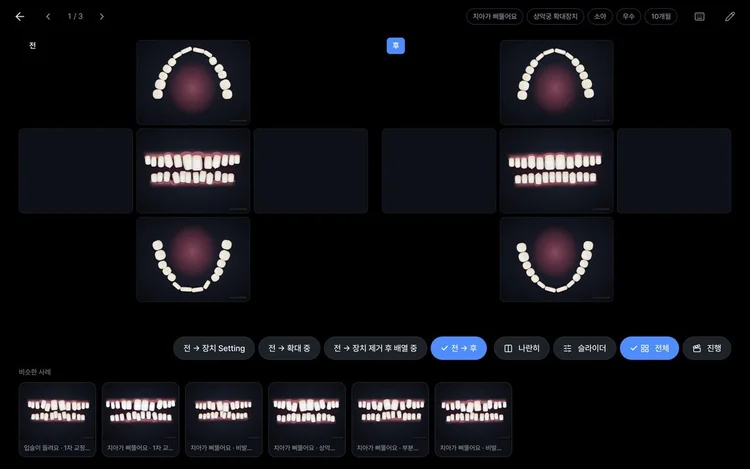The height and width of the screenshot is (469, 750).
Task: Click the 소아 tag chip
Action: 600,17
